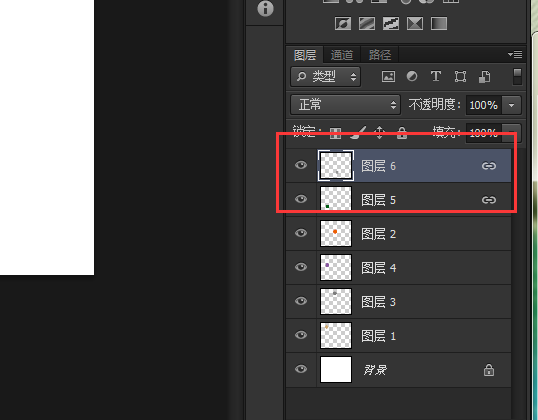The image size is (538, 420).
Task: Click the shape layer filter icon
Action: [x=460, y=76]
